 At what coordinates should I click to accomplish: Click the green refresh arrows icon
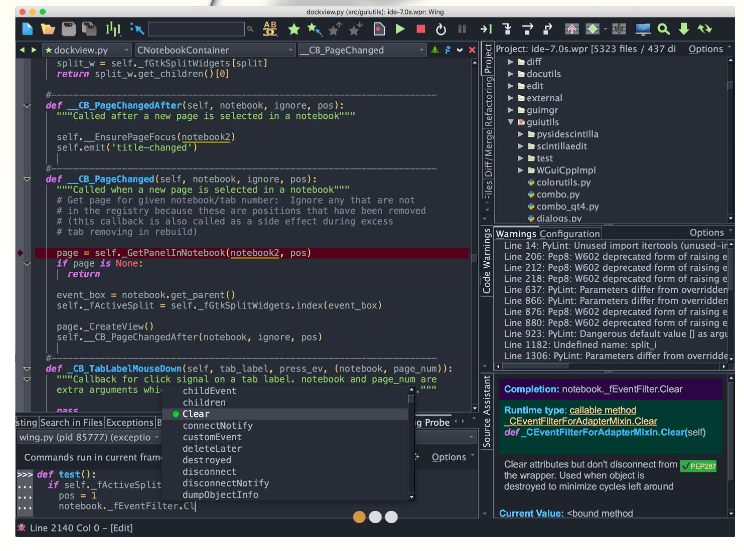tap(705, 29)
